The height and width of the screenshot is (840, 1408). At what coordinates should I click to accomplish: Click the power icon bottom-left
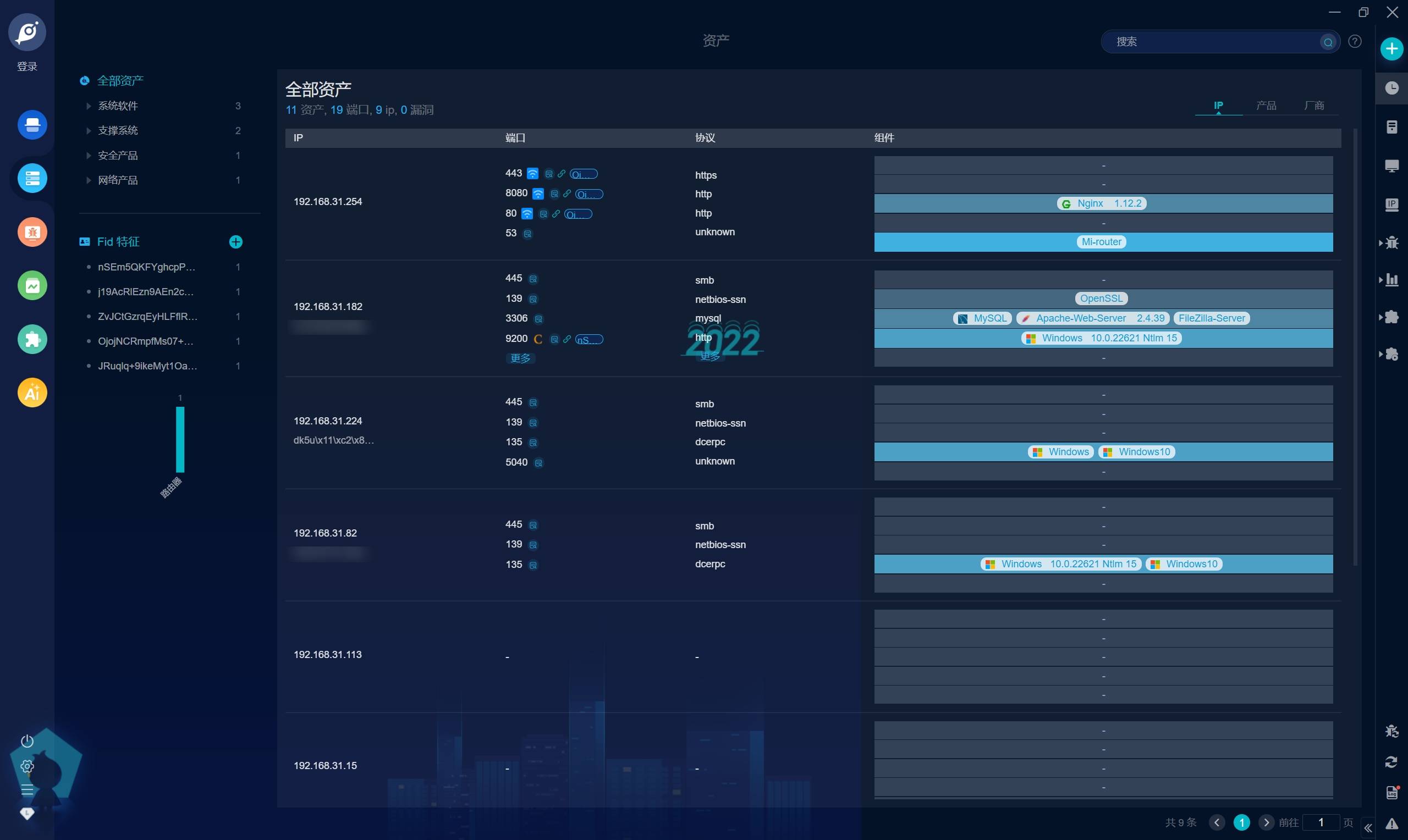pos(27,742)
